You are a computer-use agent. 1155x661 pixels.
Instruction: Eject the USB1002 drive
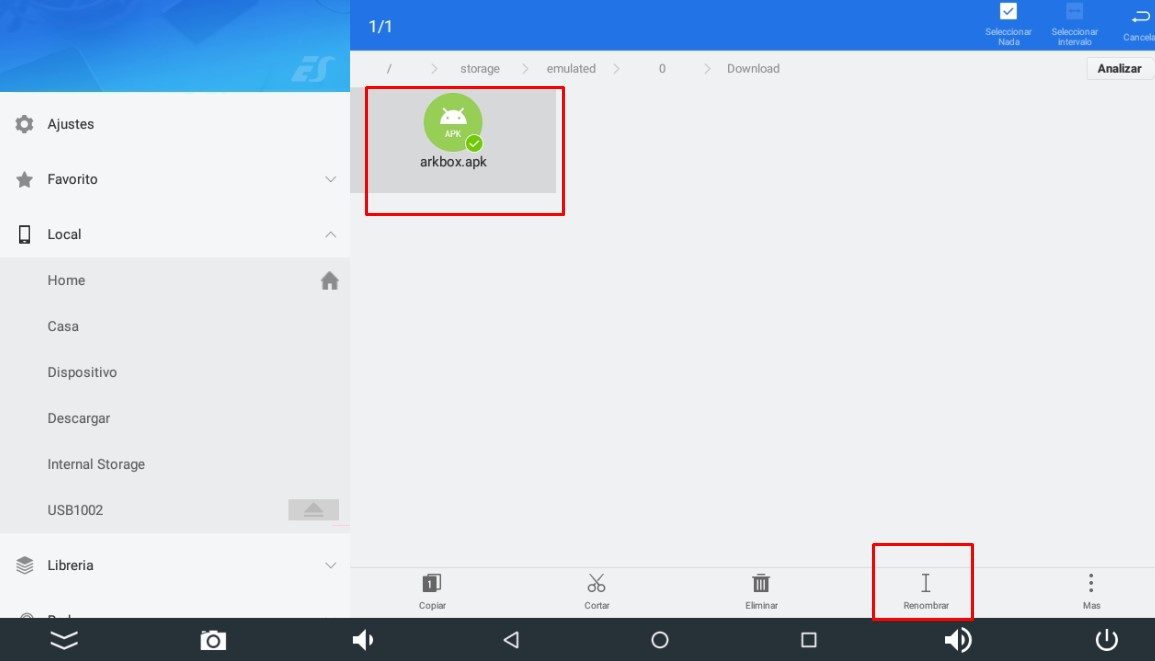(313, 510)
